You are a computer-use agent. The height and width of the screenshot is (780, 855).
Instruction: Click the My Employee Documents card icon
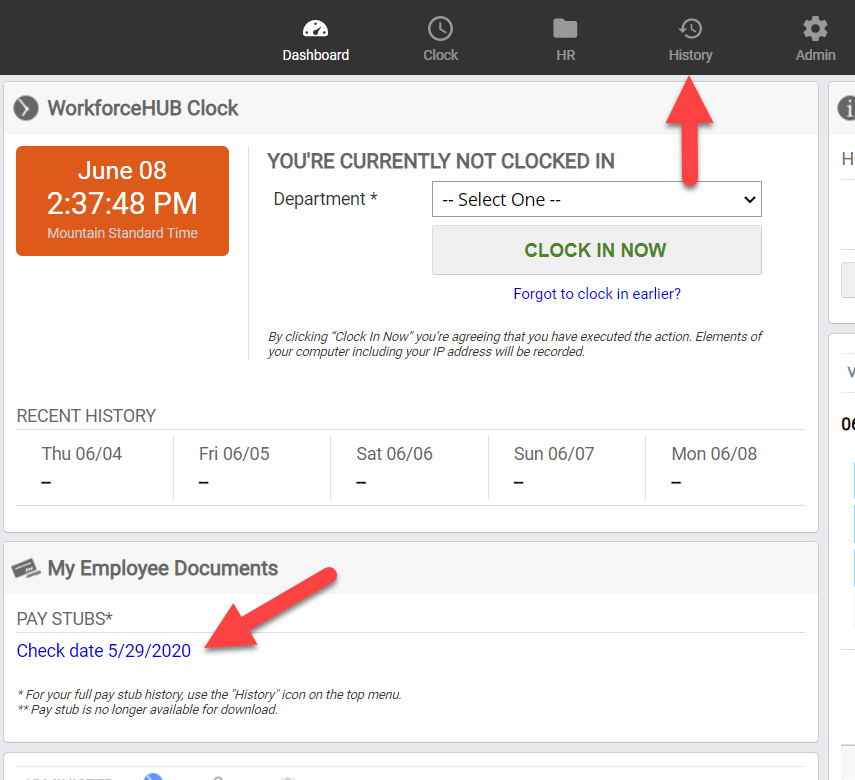tap(26, 569)
